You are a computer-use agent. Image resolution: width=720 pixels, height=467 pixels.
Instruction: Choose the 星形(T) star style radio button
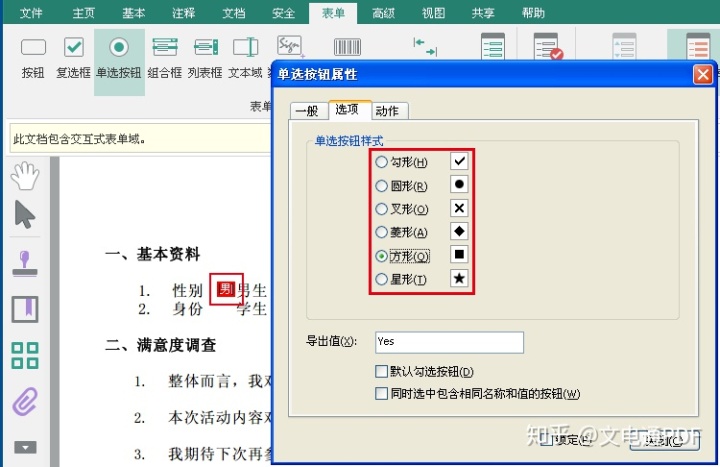coord(381,279)
